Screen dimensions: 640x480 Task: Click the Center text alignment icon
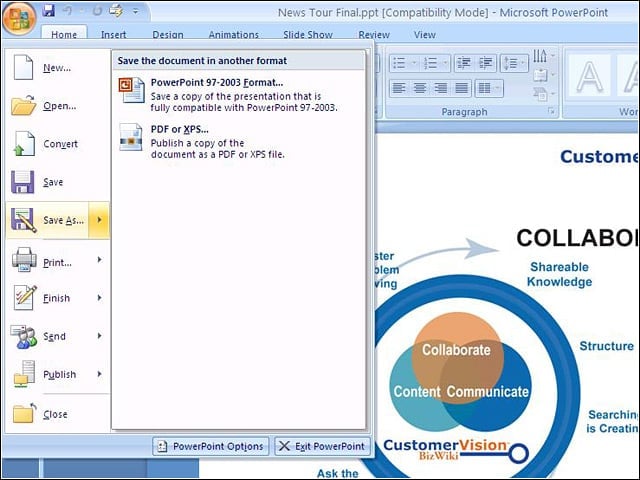420,88
